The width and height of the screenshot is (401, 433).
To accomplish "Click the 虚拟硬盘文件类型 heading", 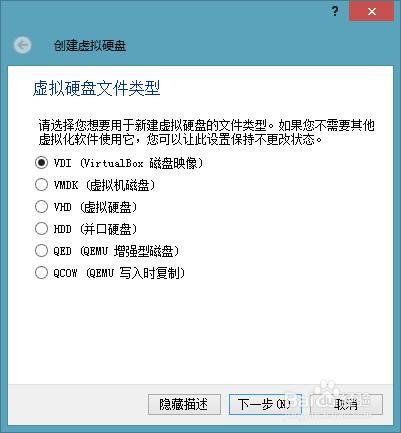I will [x=97, y=89].
